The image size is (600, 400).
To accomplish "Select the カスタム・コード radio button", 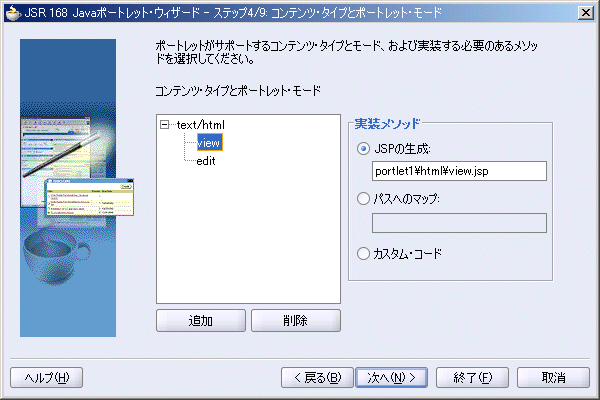I will tap(363, 253).
